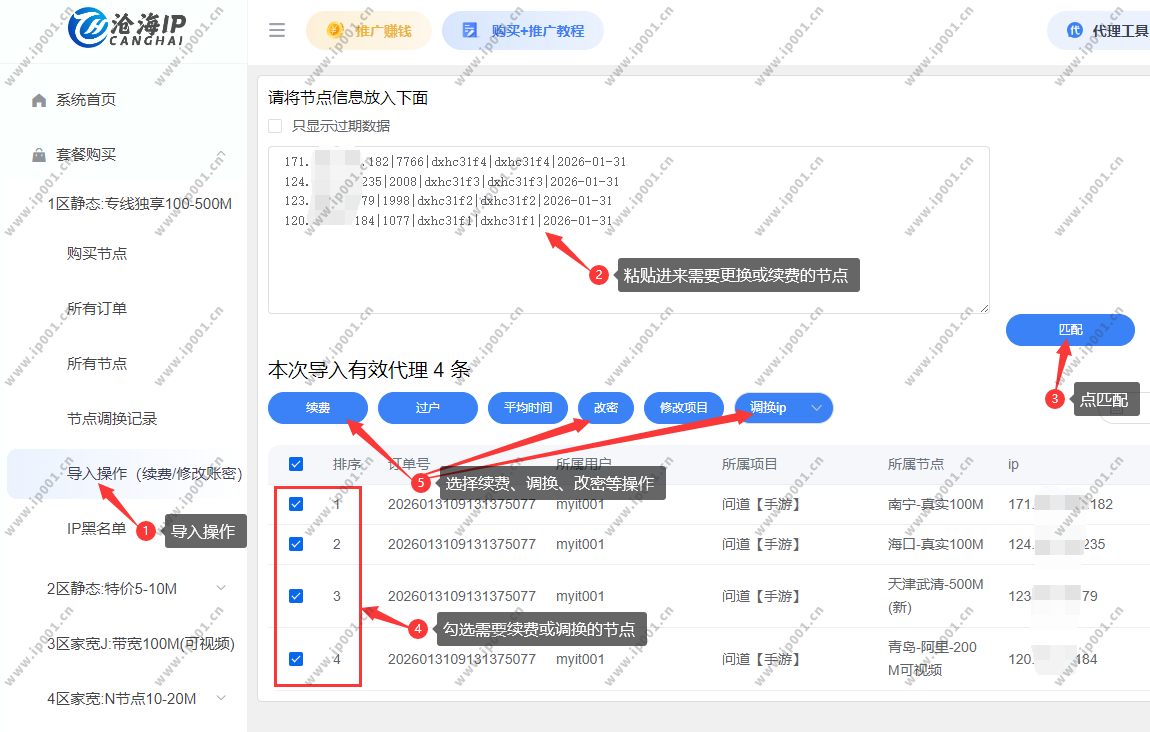Go to 节点调换记录 in sidebar
This screenshot has width=1150, height=732.
(112, 419)
